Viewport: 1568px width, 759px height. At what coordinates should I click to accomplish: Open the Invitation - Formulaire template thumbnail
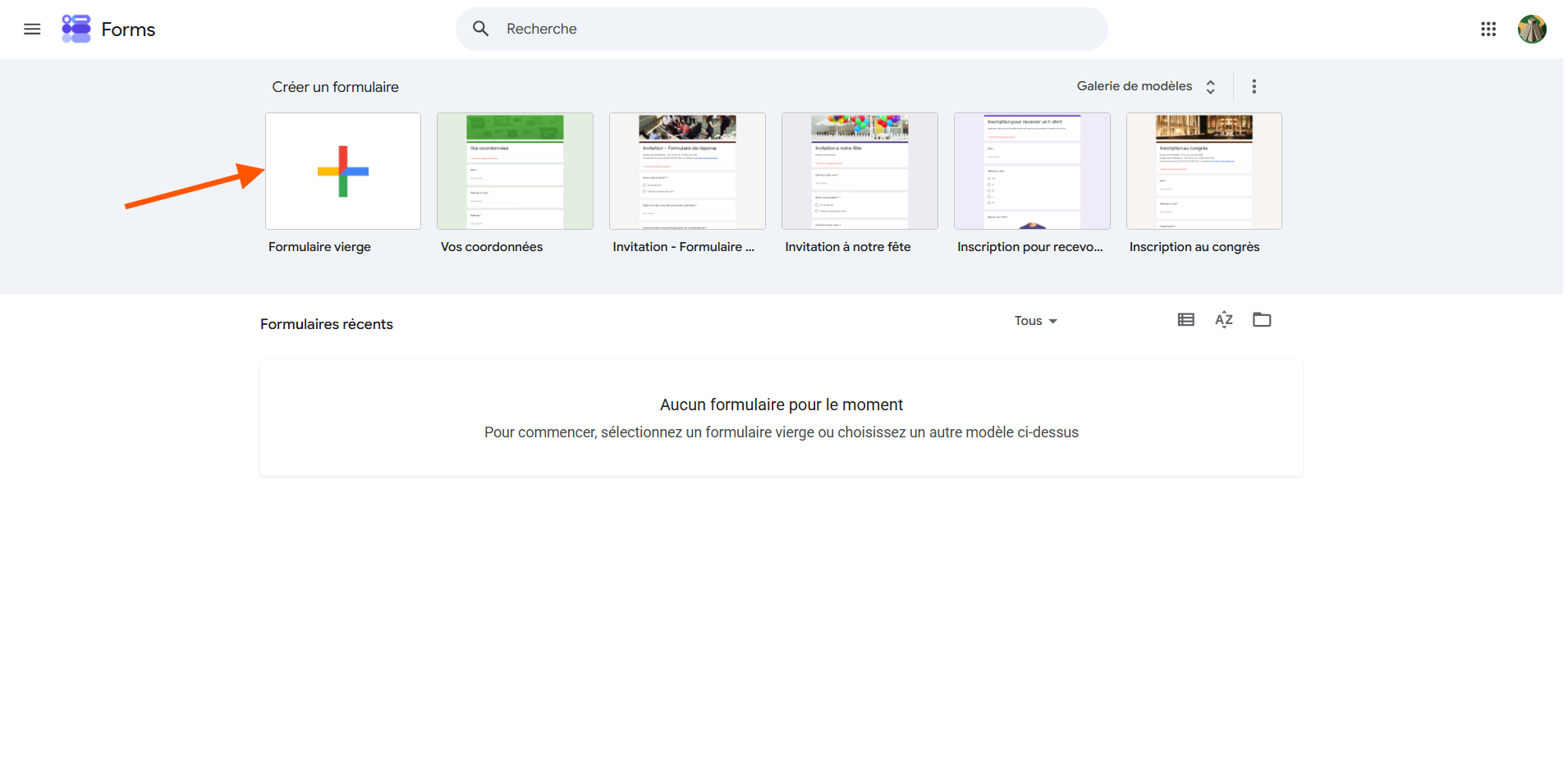(x=687, y=171)
